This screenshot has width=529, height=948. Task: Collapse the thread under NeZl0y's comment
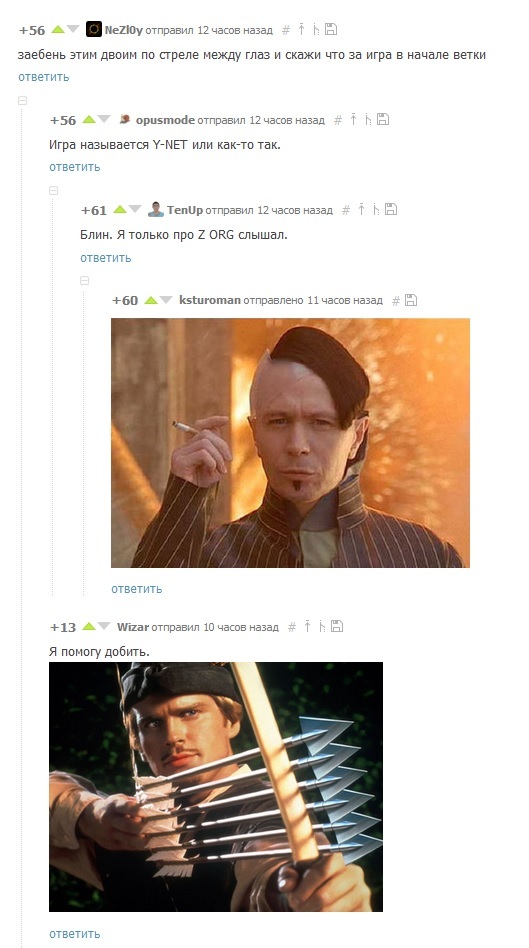[22, 101]
